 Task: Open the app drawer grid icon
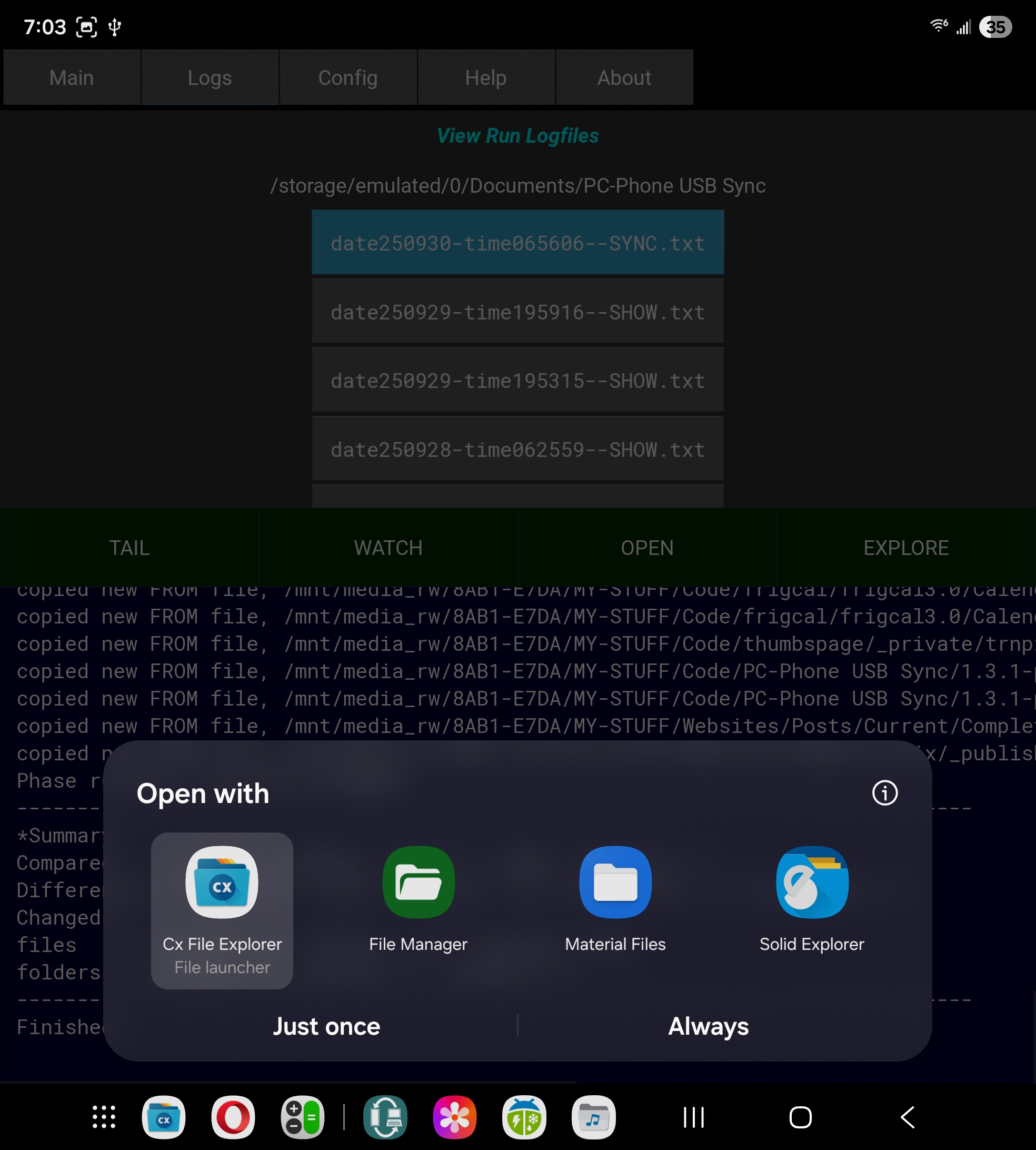(104, 1117)
